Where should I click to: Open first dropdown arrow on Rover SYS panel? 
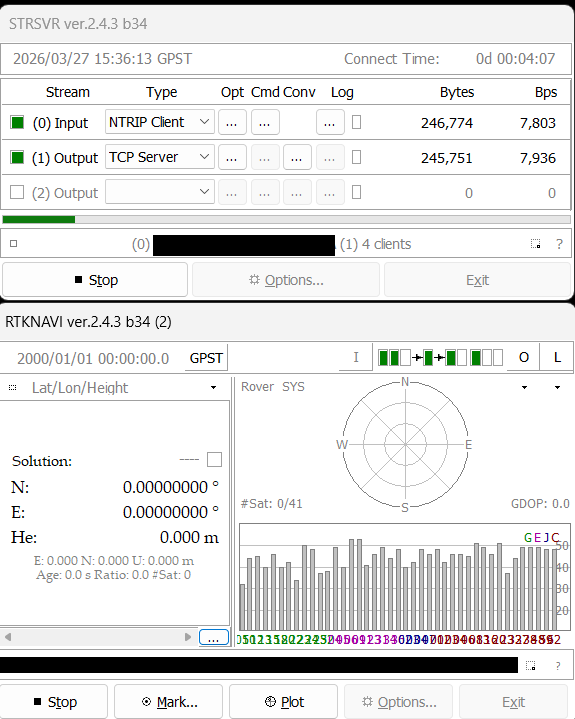[525, 387]
